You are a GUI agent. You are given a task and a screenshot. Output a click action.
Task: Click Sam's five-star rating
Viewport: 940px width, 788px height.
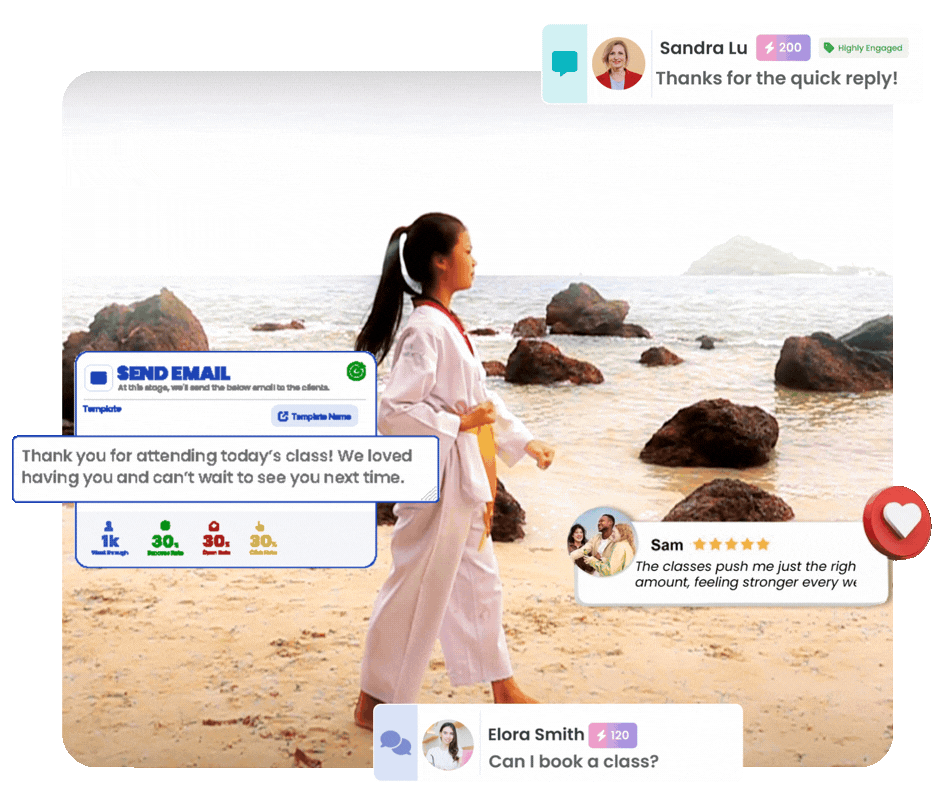click(731, 545)
